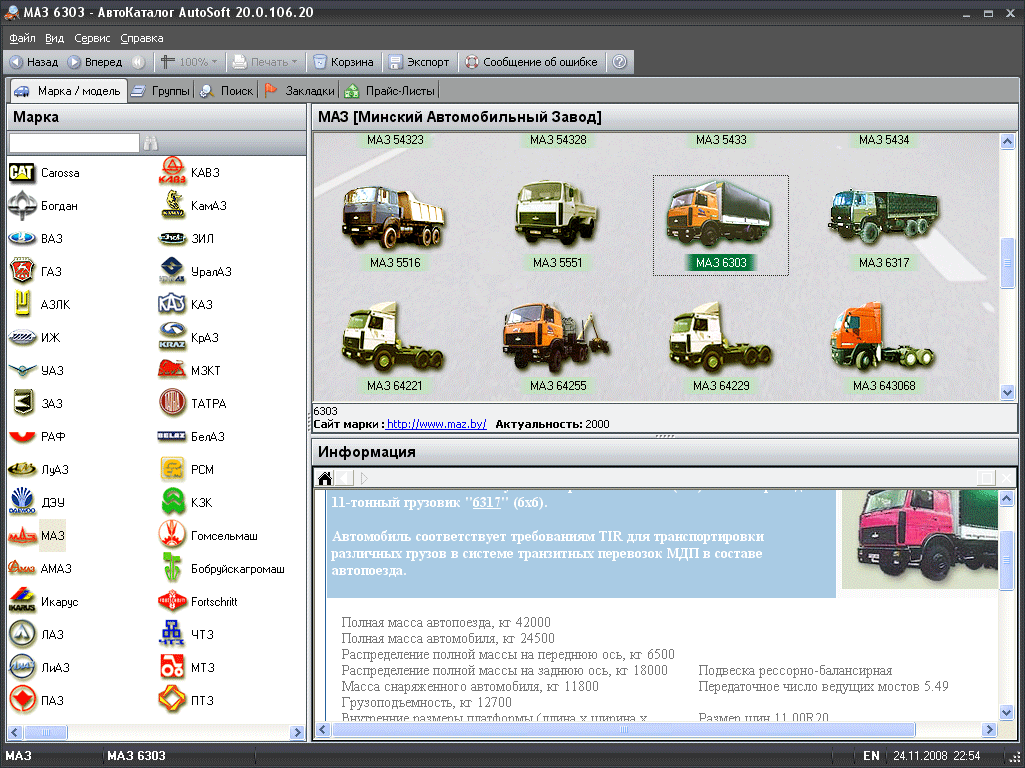
Task: Click scroll-down arrow of the model list
Action: (1007, 392)
